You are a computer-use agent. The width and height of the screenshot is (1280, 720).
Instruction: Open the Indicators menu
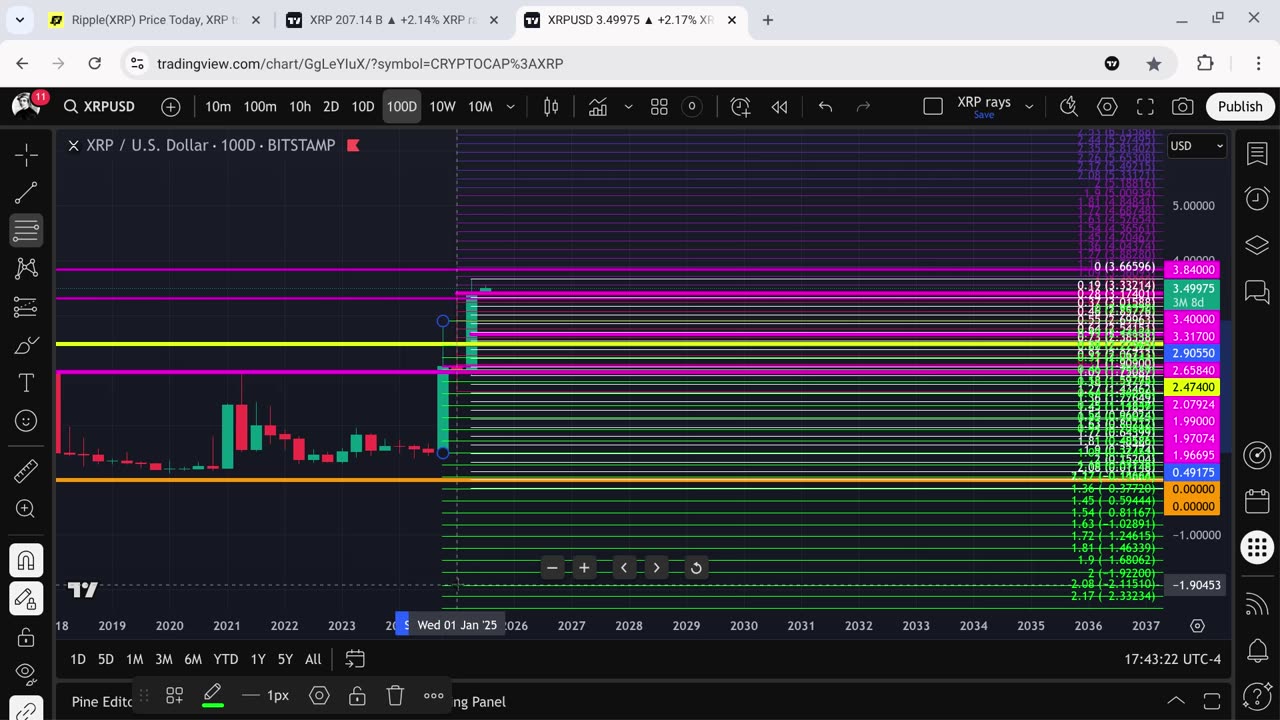pyautogui.click(x=598, y=106)
